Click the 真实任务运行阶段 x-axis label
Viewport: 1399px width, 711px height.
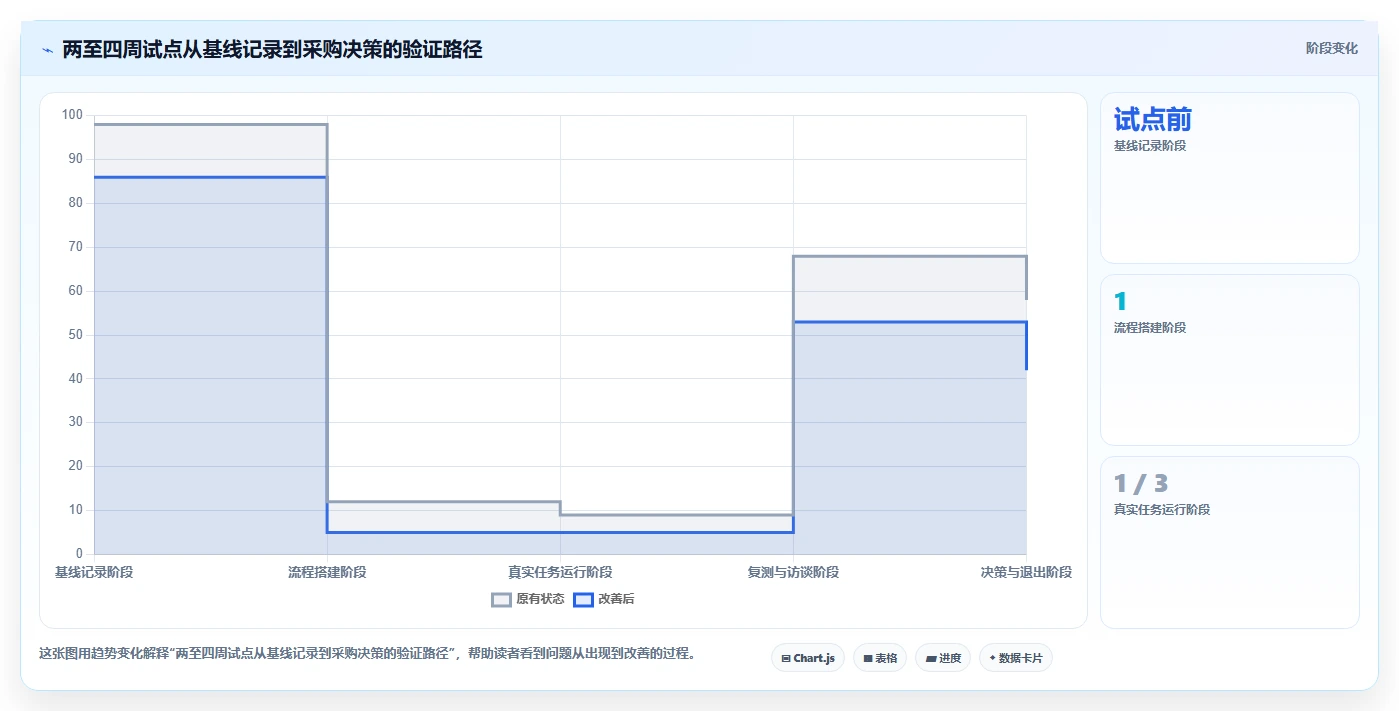560,572
